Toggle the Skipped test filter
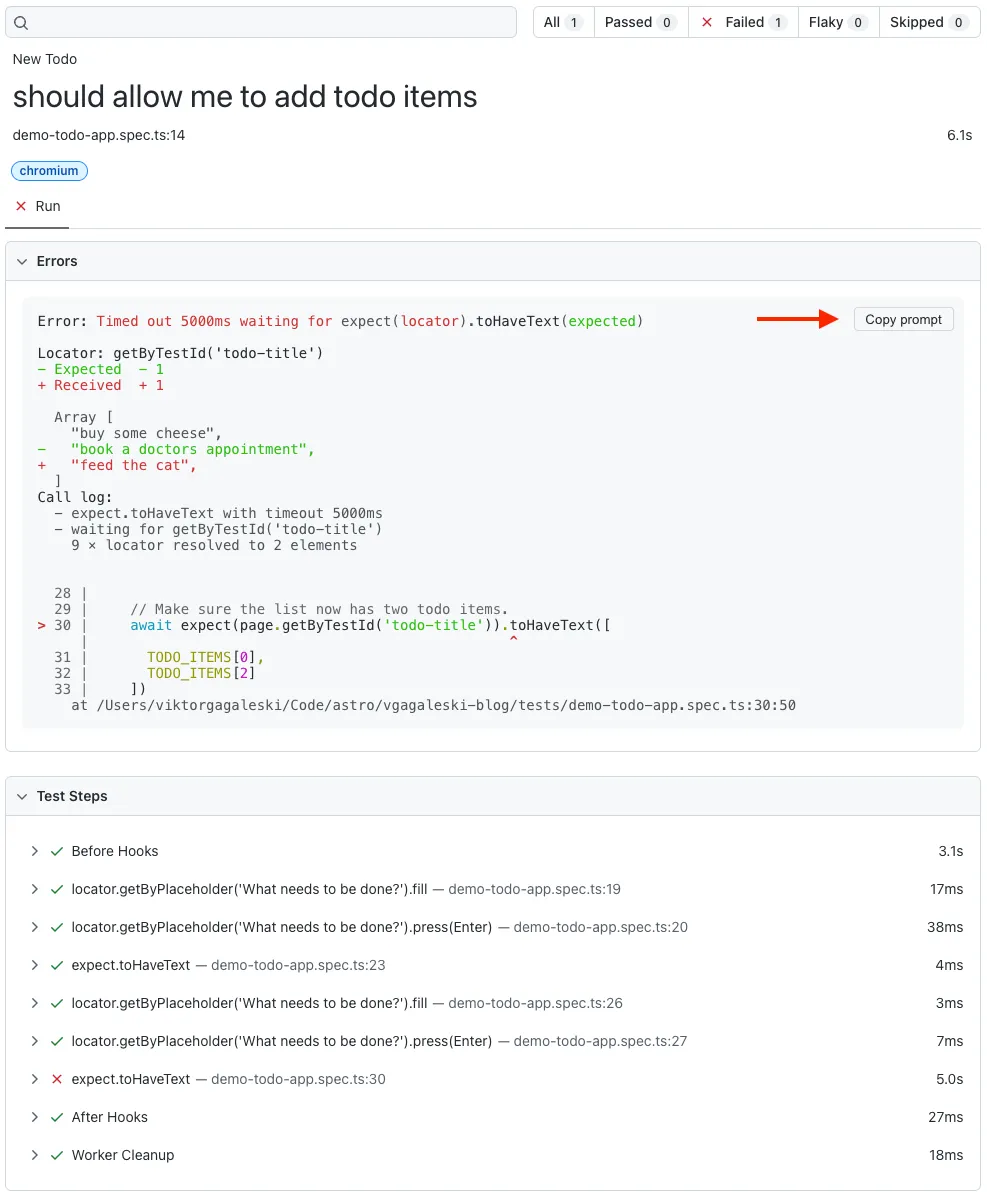 929,22
